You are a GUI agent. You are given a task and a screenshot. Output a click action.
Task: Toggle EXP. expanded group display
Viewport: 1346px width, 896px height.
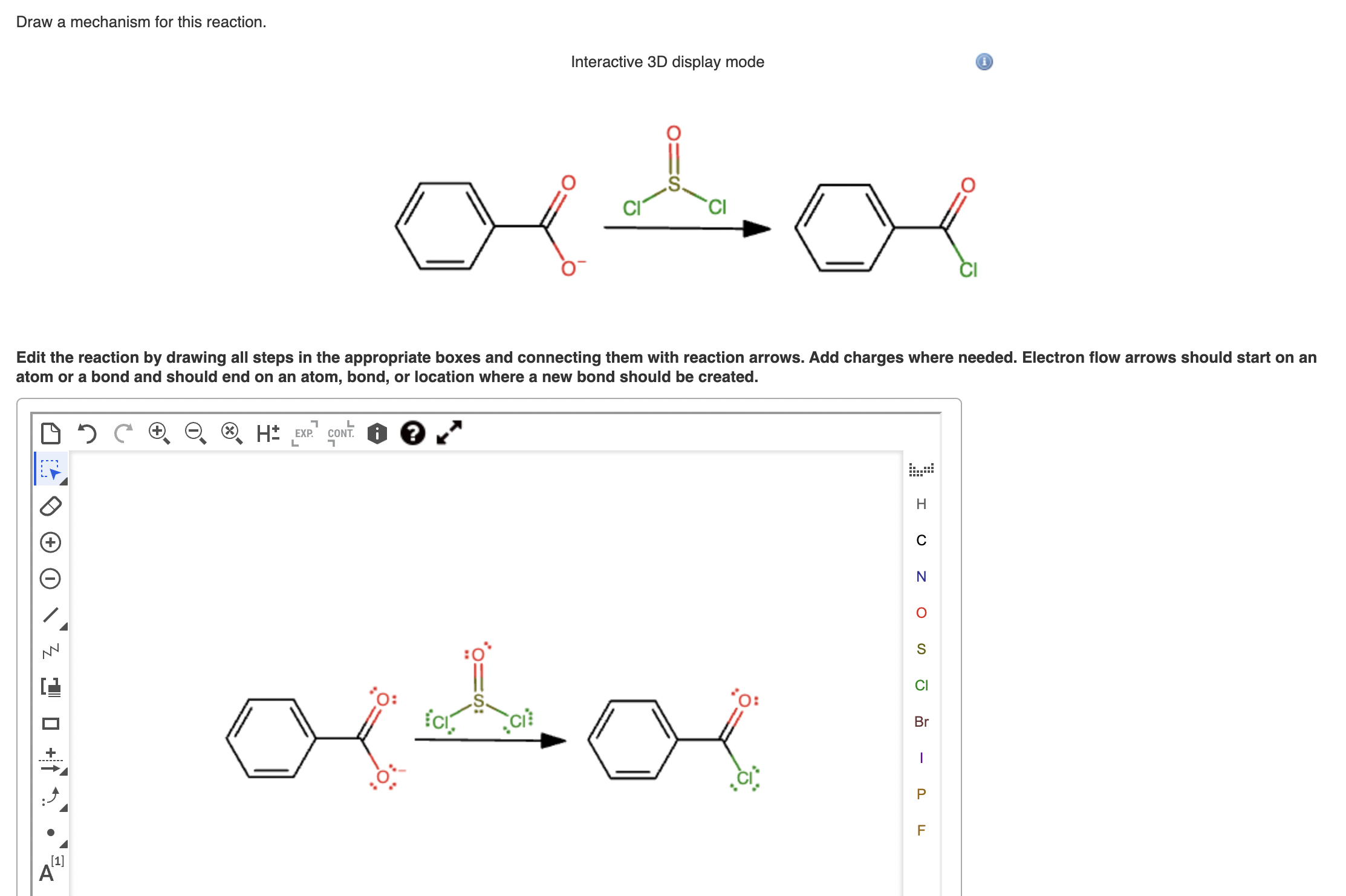pyautogui.click(x=304, y=433)
